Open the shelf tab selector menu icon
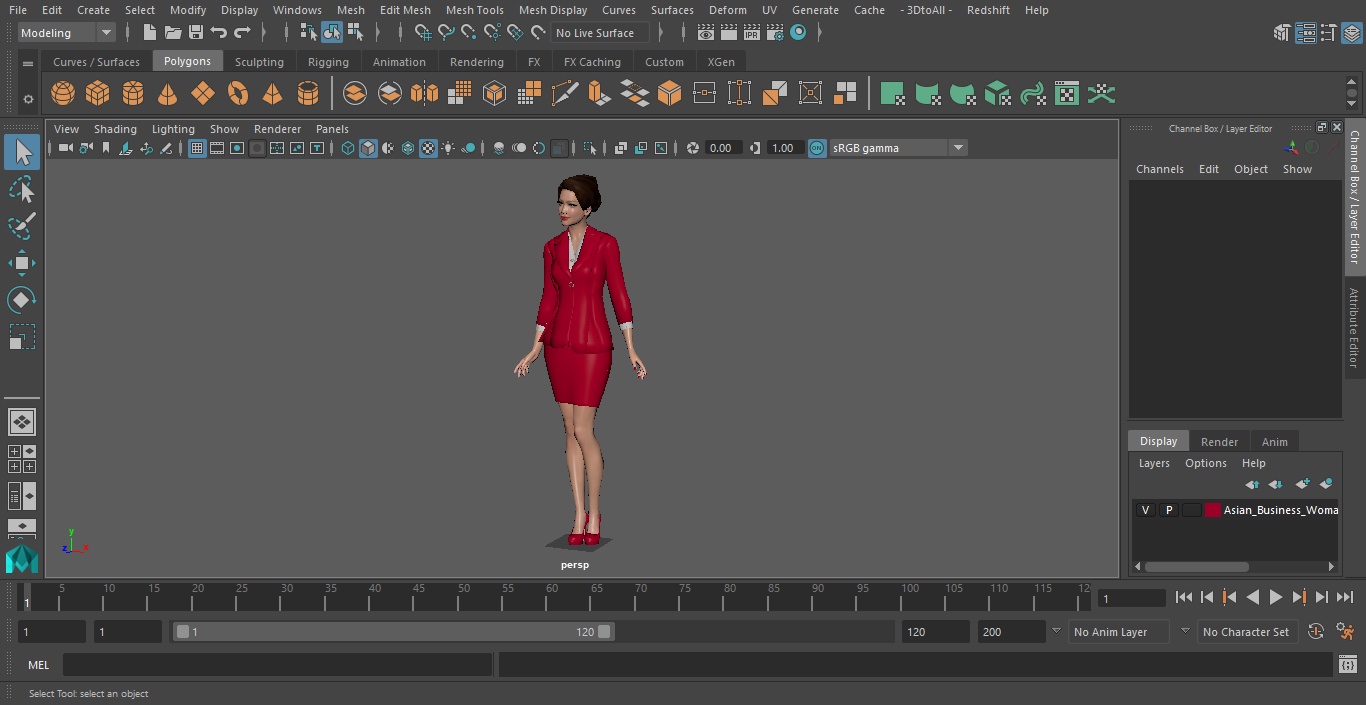The image size is (1366, 705). tap(28, 62)
